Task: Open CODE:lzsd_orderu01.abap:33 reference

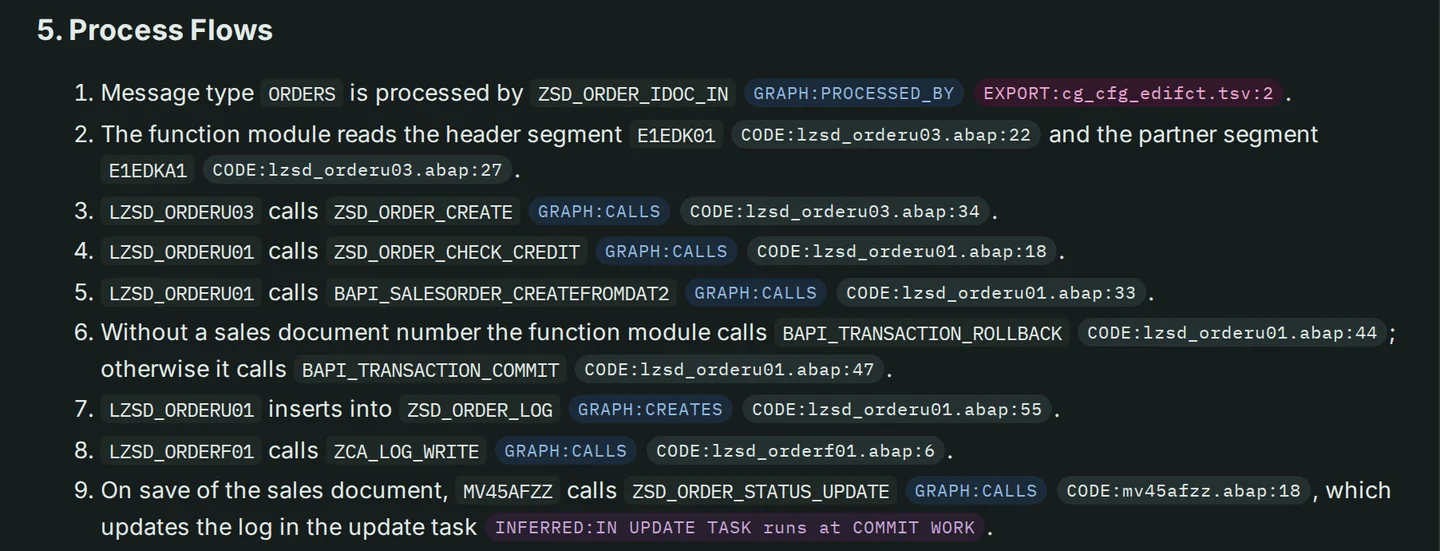Action: (991, 293)
